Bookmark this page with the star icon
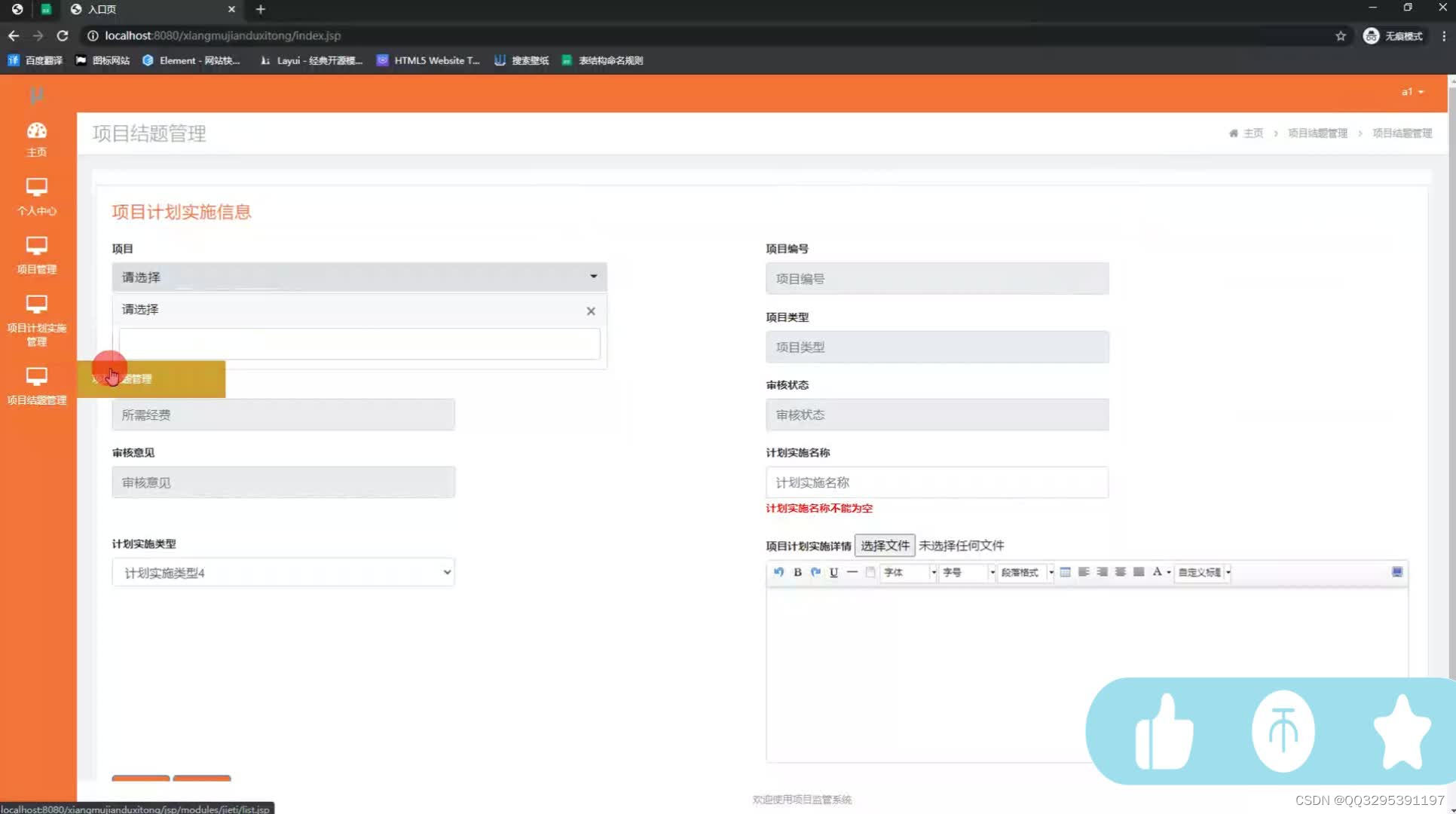This screenshot has height=814, width=1456. (x=1341, y=35)
